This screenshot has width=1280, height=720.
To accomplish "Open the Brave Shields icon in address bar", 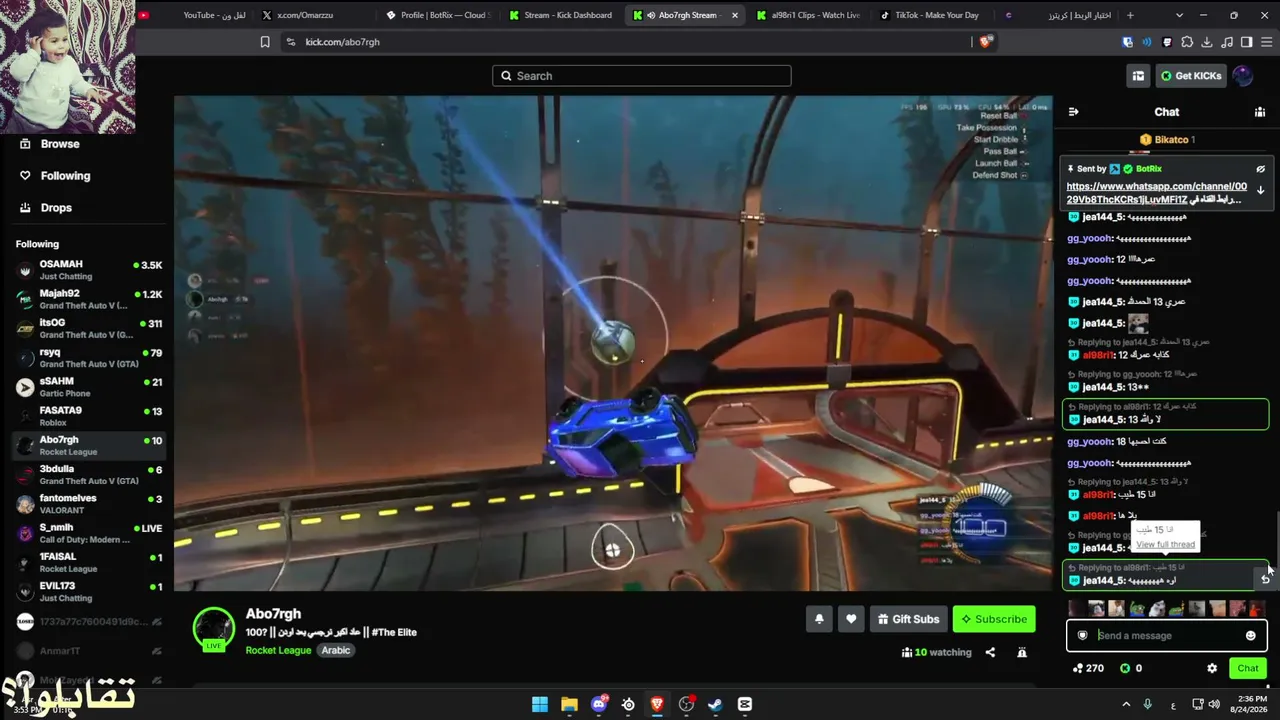I will pos(986,42).
